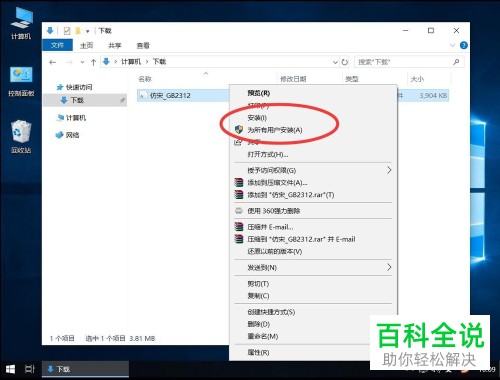The width and height of the screenshot is (500, 380).
Task: Click the shield icon beside 为所有用户安装
Action: coord(239,130)
